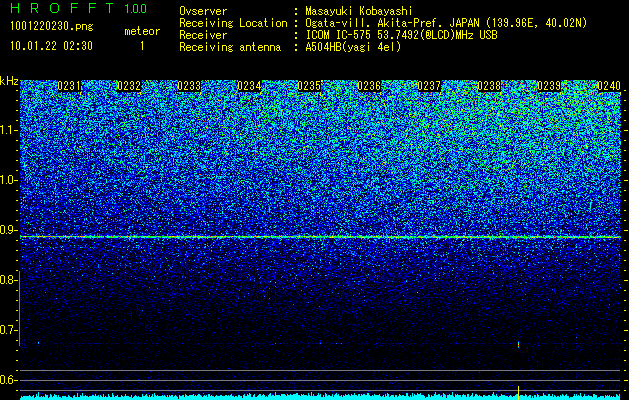Viewport: 629px width, 400px height.
Task: Click the 1.1 frequency axis label
Action: click(x=9, y=130)
